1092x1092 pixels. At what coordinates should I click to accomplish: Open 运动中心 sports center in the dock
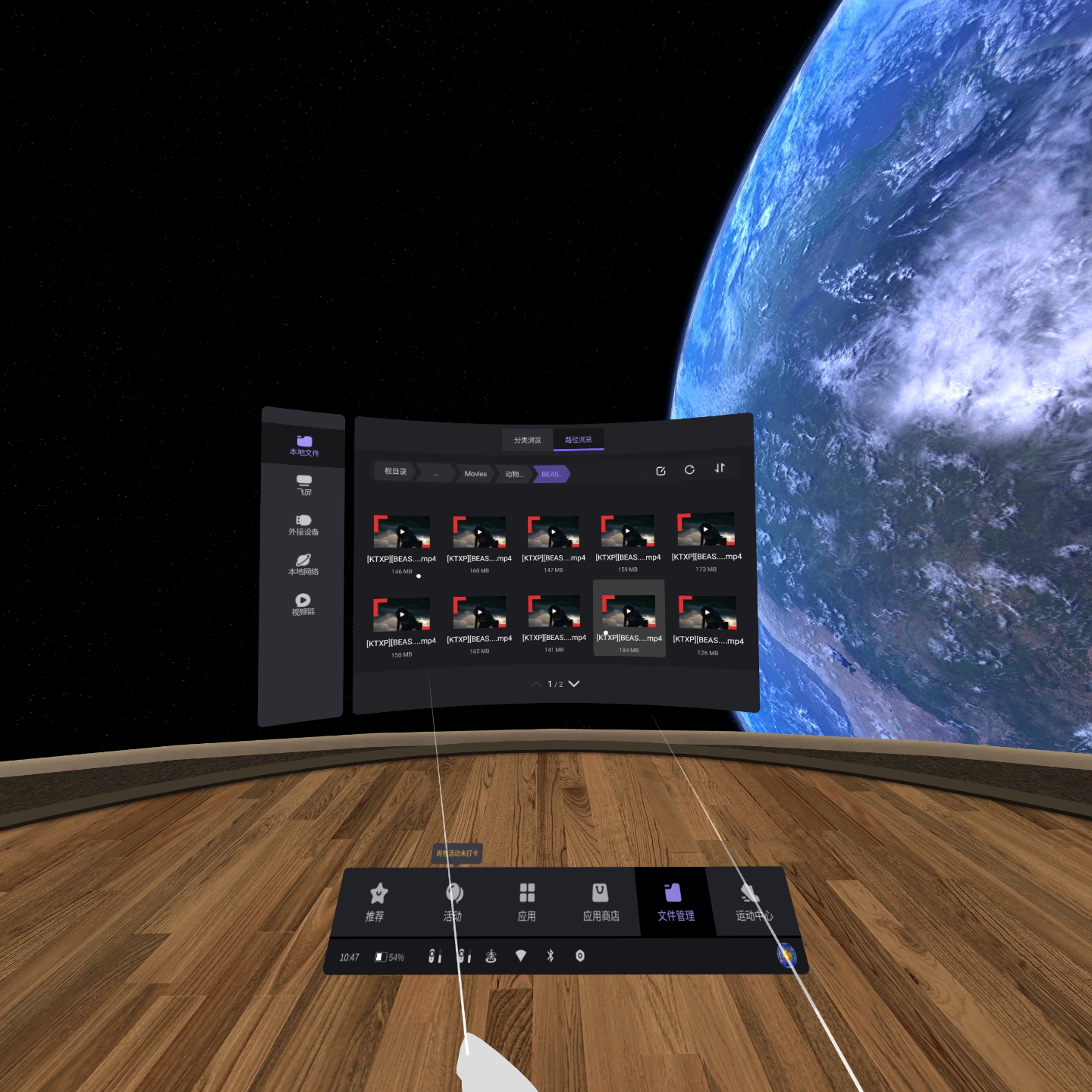[752, 902]
